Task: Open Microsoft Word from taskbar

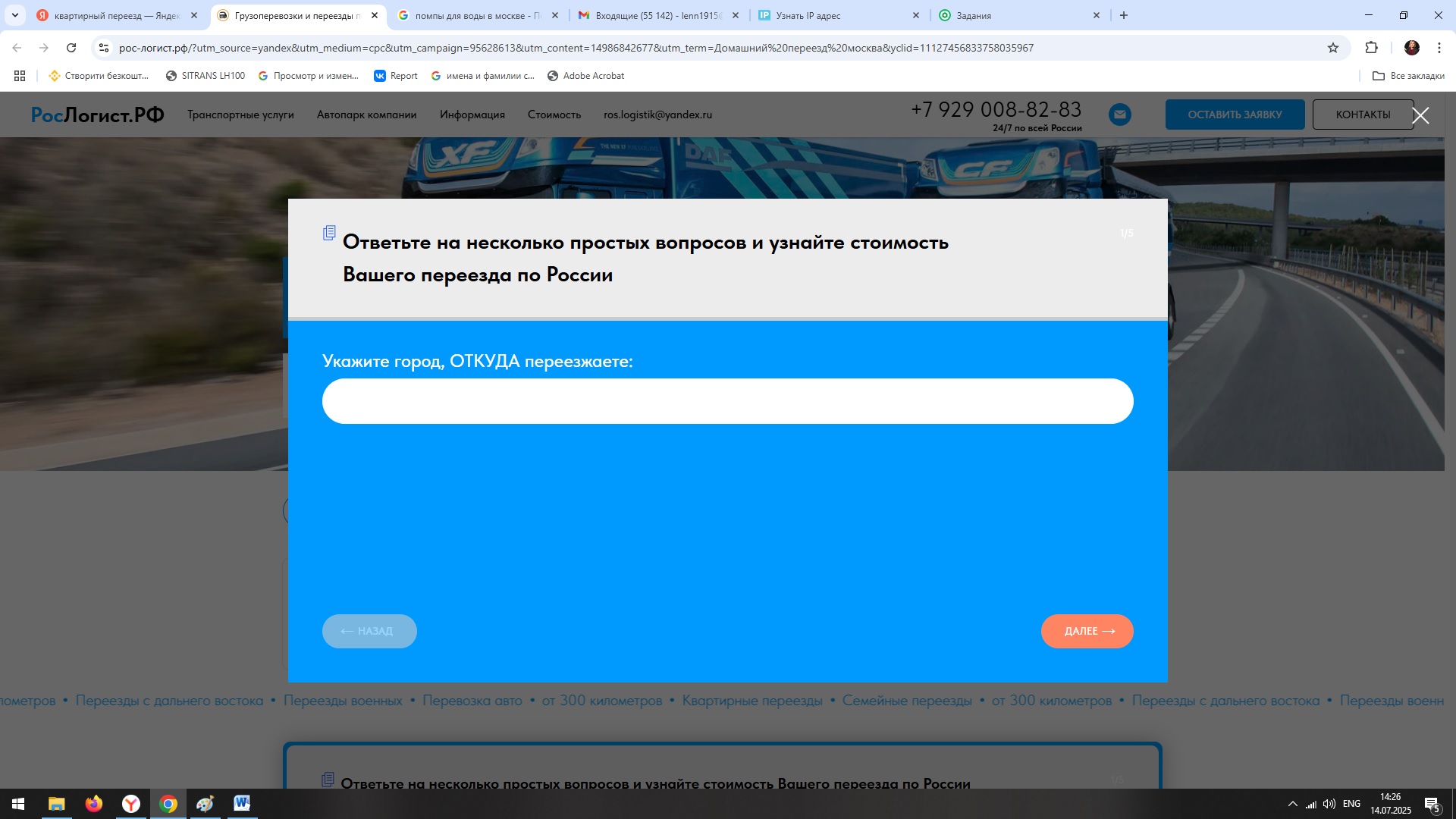Action: click(242, 804)
